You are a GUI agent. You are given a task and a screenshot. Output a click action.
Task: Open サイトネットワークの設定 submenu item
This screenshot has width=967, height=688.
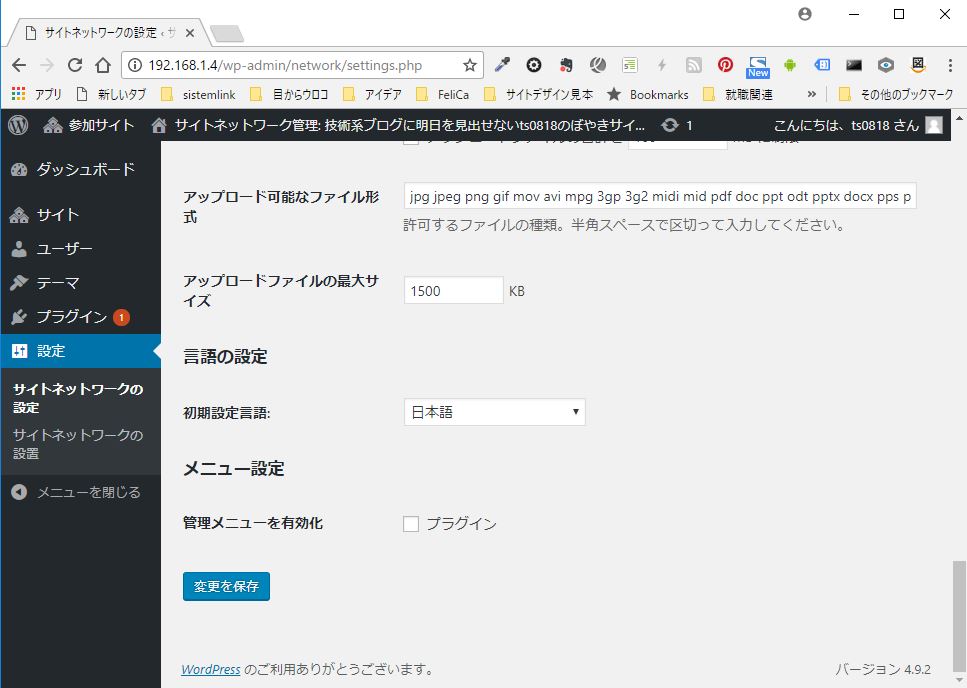pyautogui.click(x=78, y=398)
